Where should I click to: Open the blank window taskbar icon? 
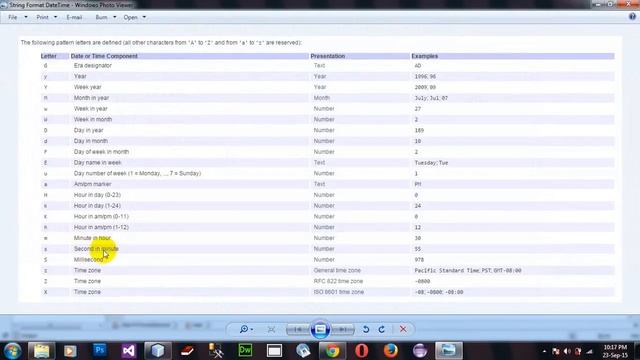point(274,351)
